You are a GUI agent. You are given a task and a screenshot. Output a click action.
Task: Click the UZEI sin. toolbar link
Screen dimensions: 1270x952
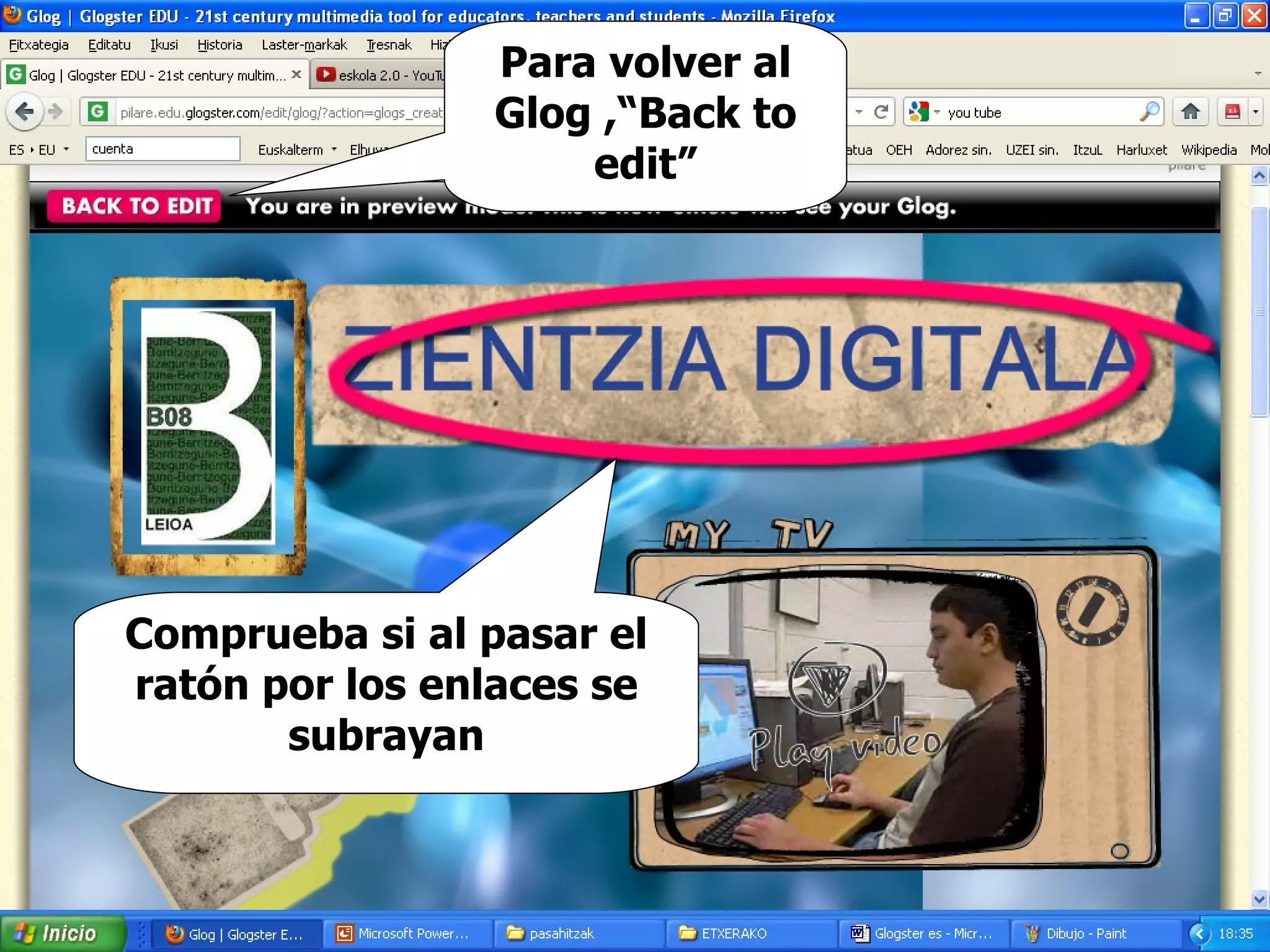click(x=1032, y=149)
